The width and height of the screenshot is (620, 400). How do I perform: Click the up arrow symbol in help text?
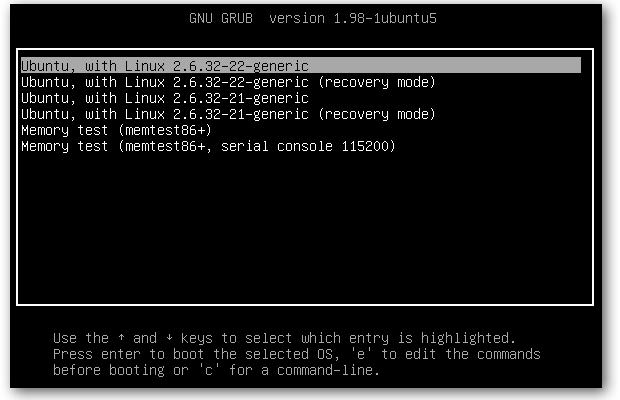point(120,338)
